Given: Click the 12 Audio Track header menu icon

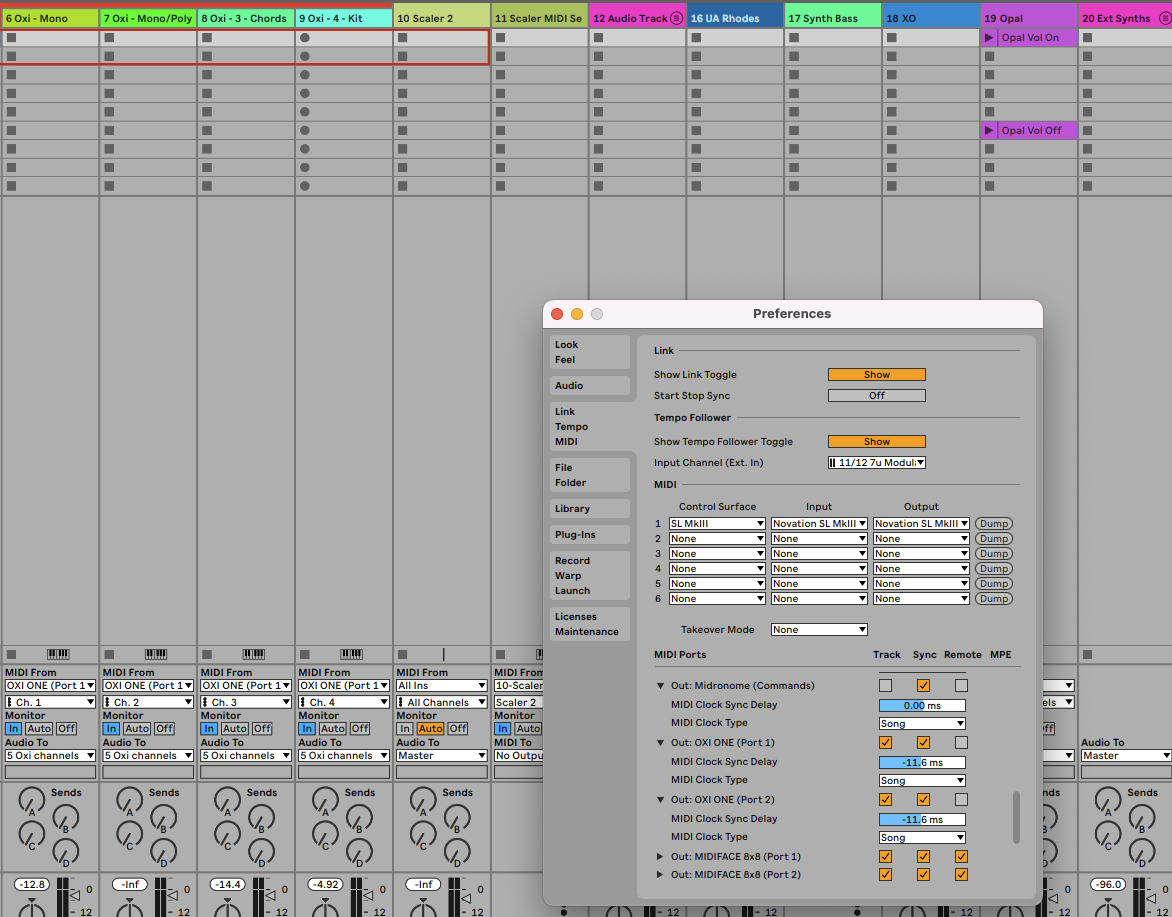Looking at the screenshot, I should point(676,18).
